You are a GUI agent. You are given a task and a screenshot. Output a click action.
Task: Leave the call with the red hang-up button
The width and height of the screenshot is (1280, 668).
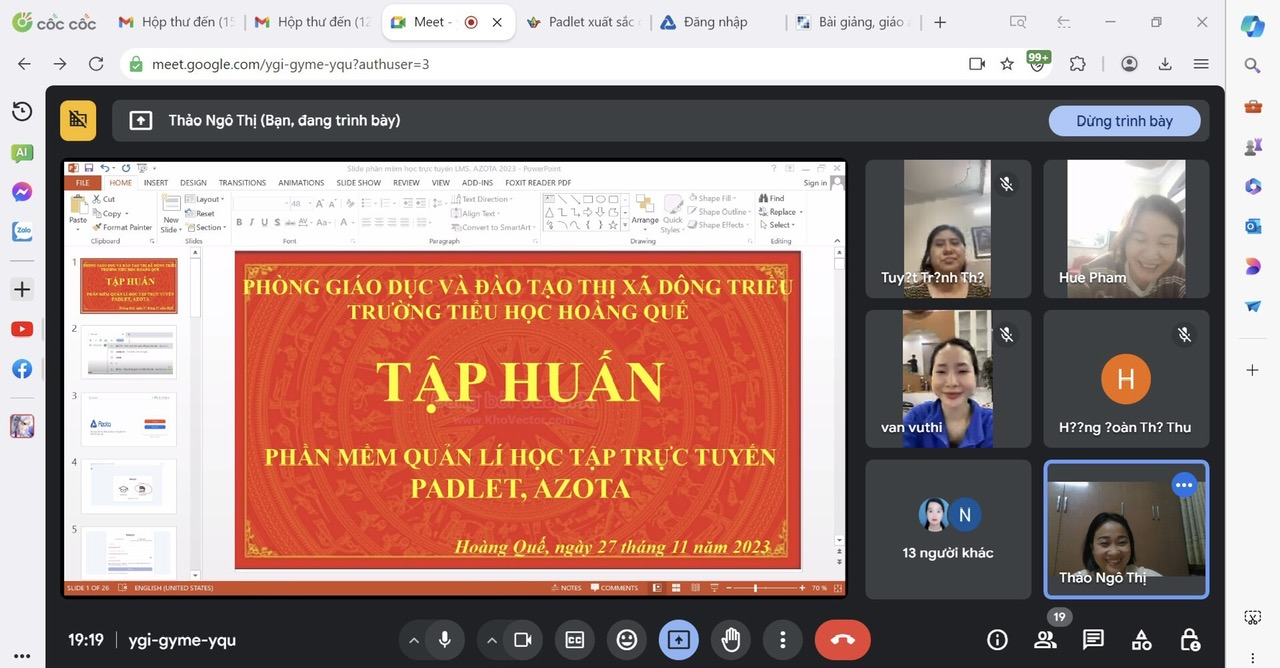pos(842,640)
